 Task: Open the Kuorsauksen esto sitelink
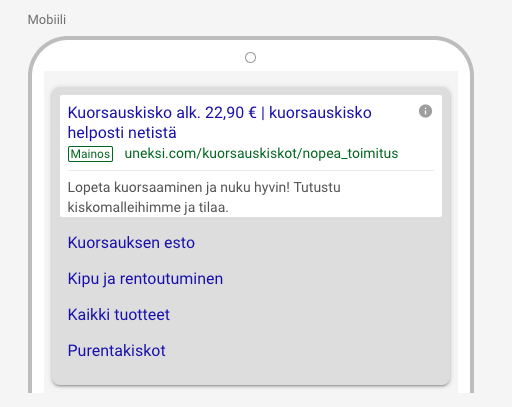[131, 242]
